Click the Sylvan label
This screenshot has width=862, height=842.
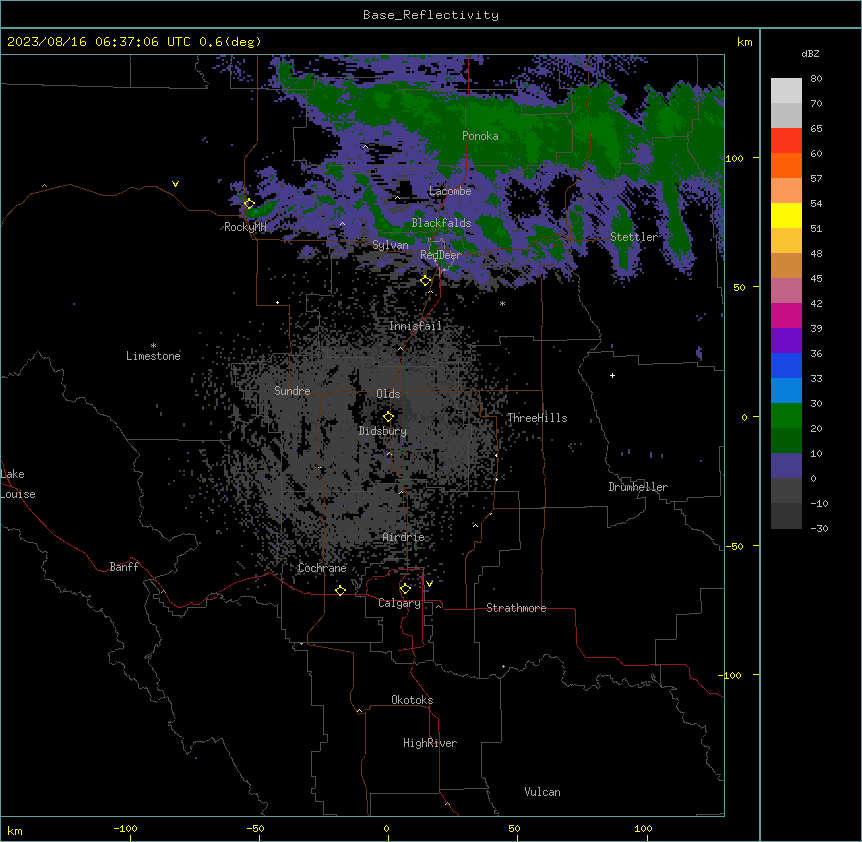[x=390, y=245]
